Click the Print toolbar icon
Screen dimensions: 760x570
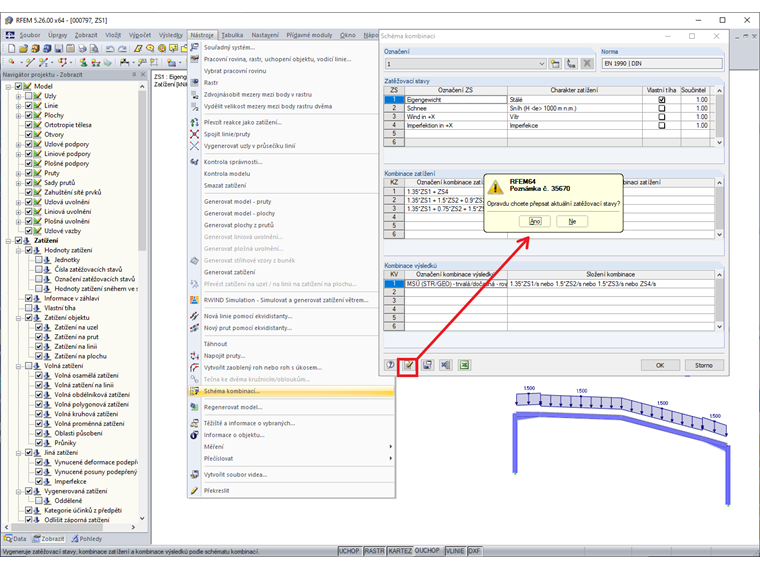coord(82,48)
